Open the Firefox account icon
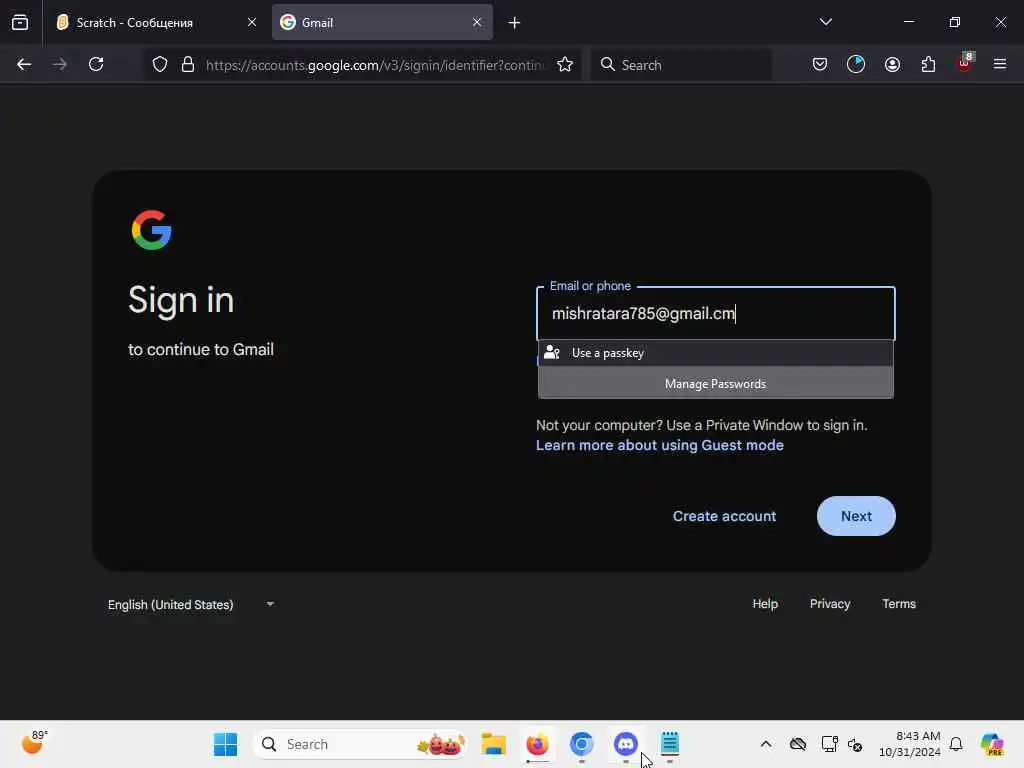The width and height of the screenshot is (1024, 768). 892,64
